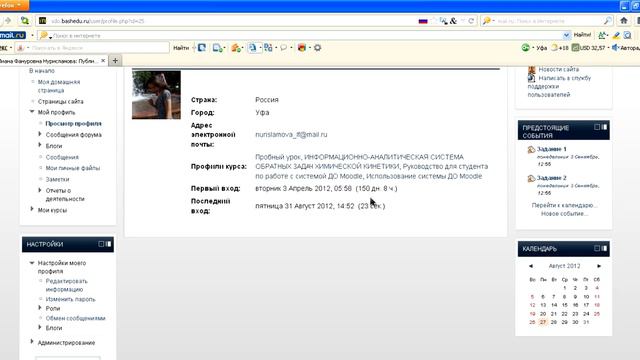
Task: Click the Найти button in Yandex toolbar
Action: coord(181,48)
